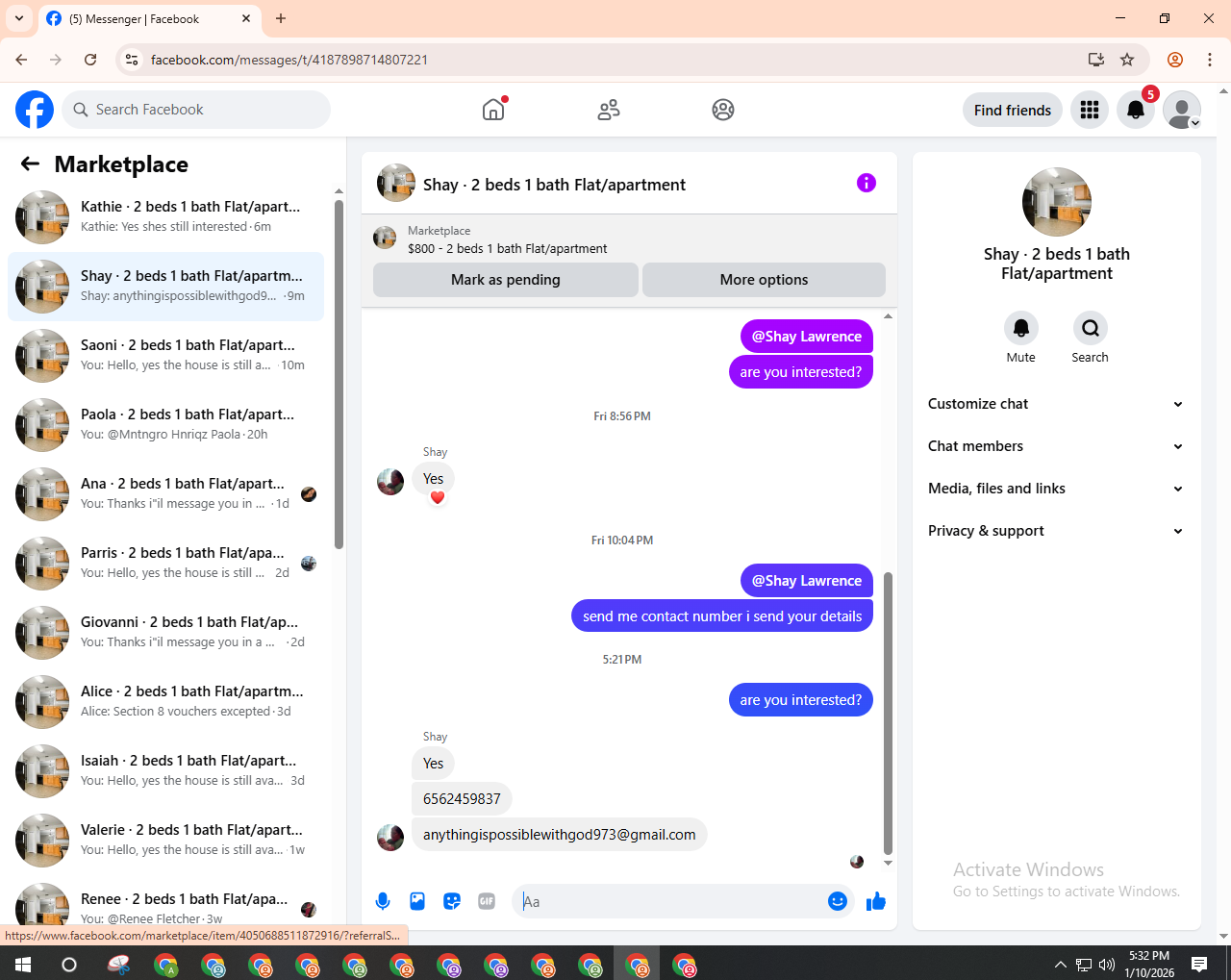
Task: Open conversation information purple icon
Action: click(867, 183)
